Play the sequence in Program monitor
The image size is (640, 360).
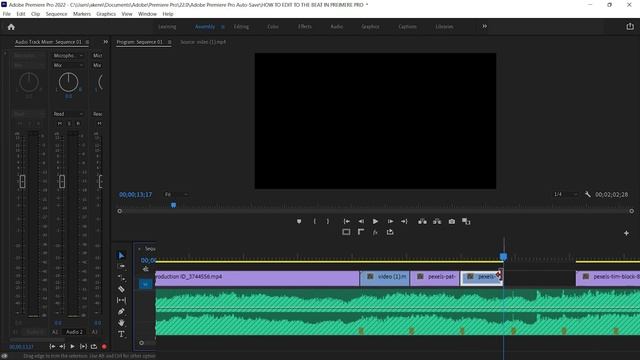tap(375, 221)
